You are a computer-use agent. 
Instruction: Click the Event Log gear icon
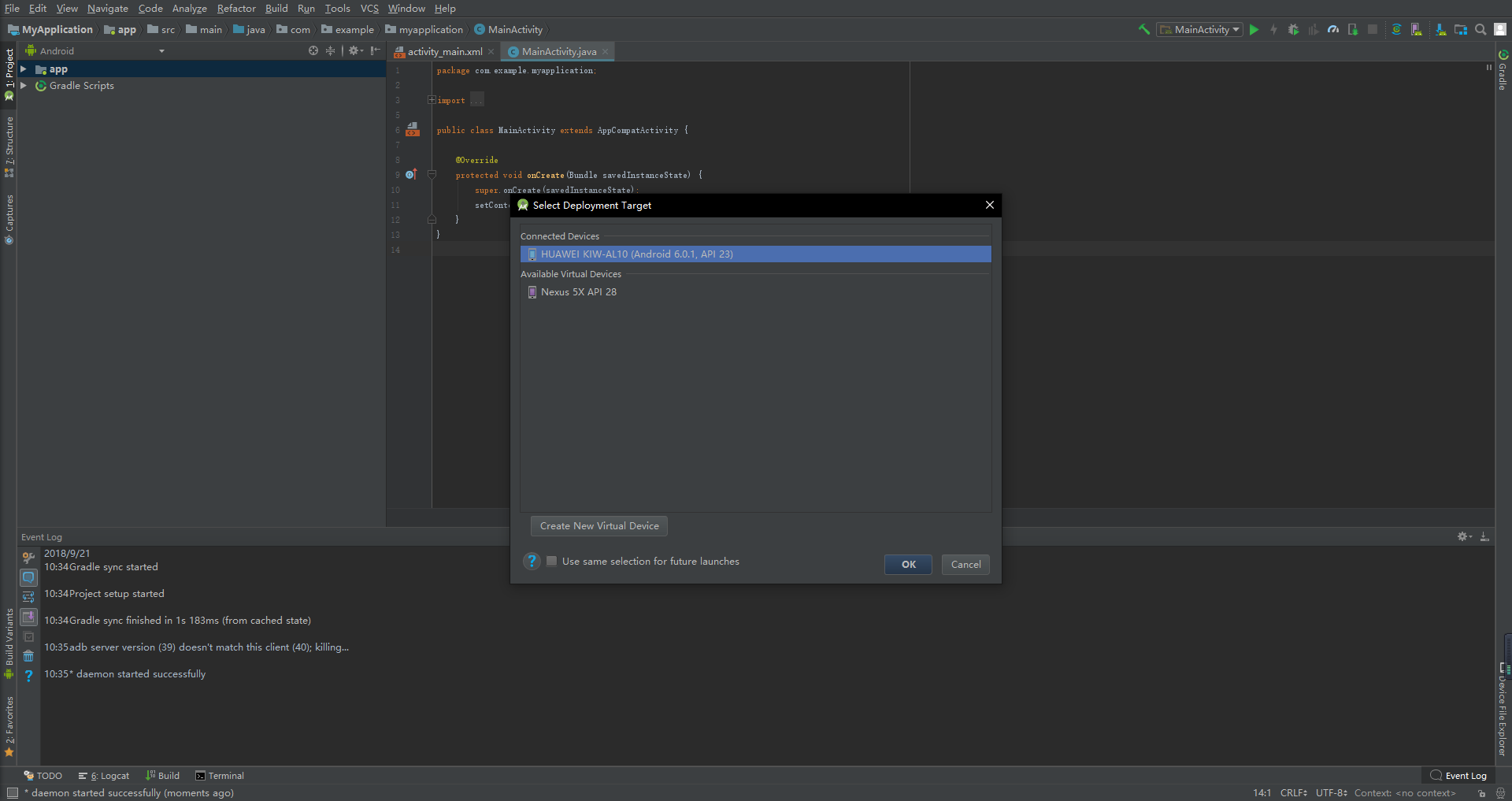pyautogui.click(x=1464, y=536)
